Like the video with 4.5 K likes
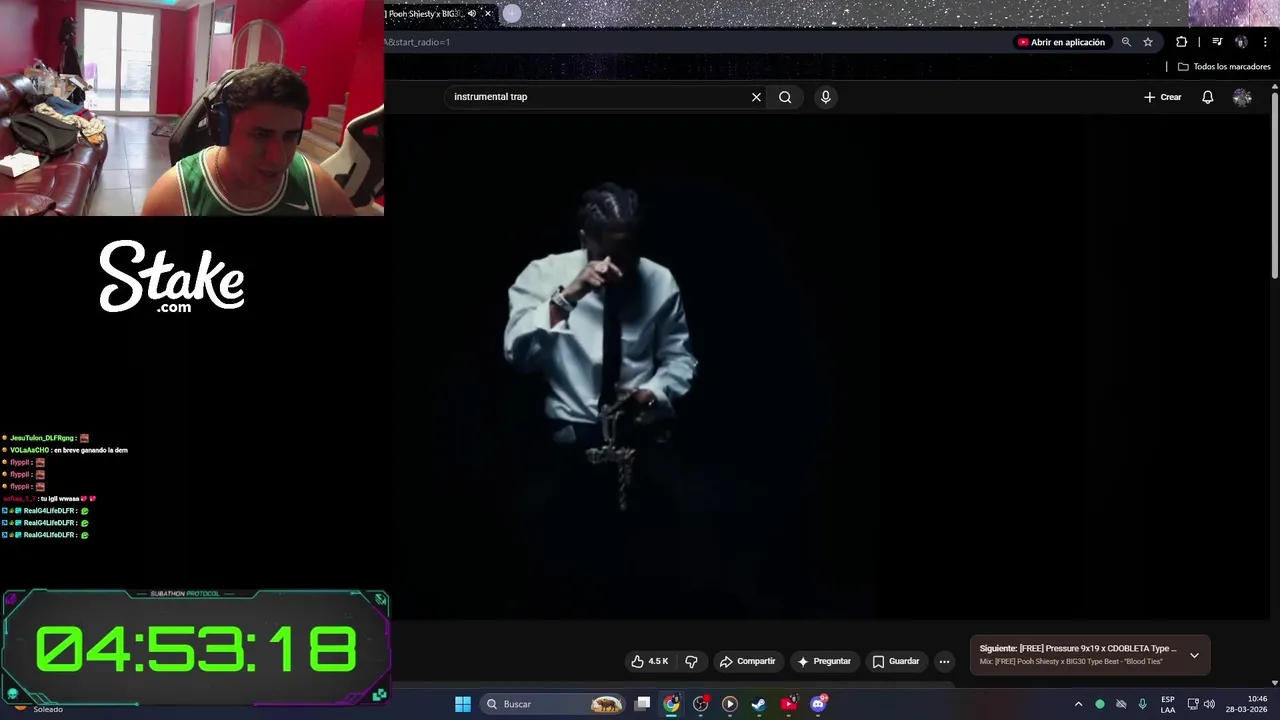The height and width of the screenshot is (720, 1280). point(649,661)
